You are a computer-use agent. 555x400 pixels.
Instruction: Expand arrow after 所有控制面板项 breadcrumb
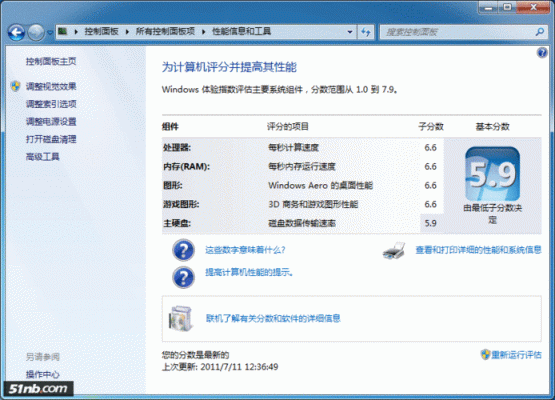tap(204, 32)
